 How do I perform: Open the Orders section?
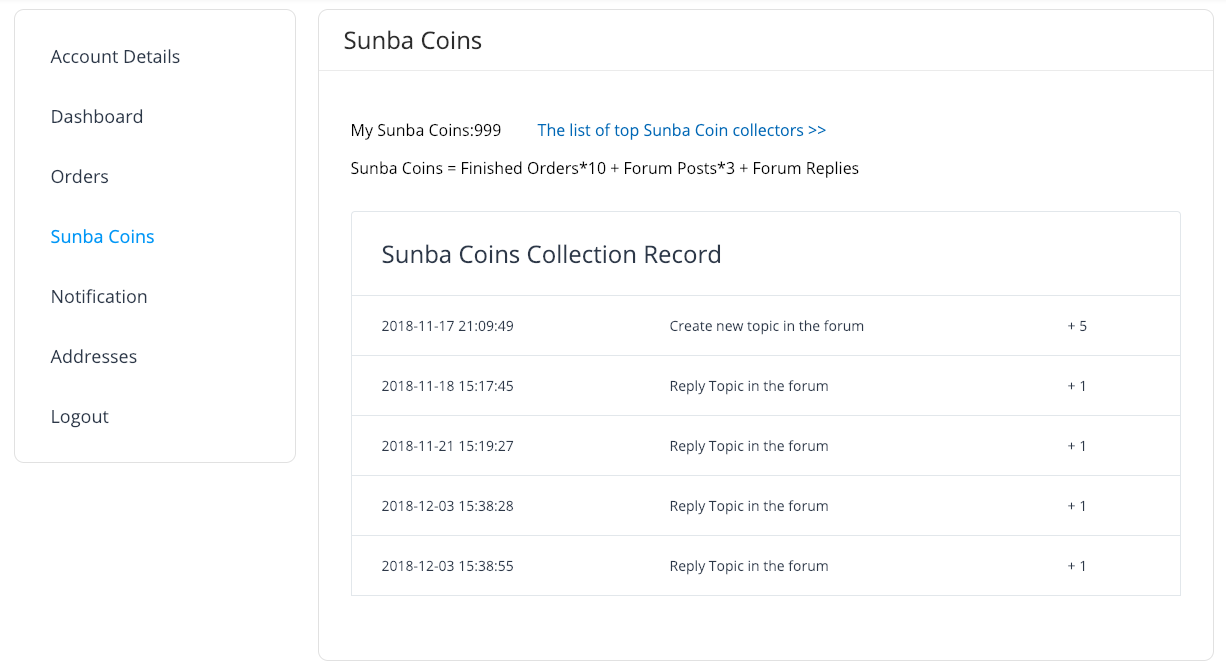coord(80,177)
